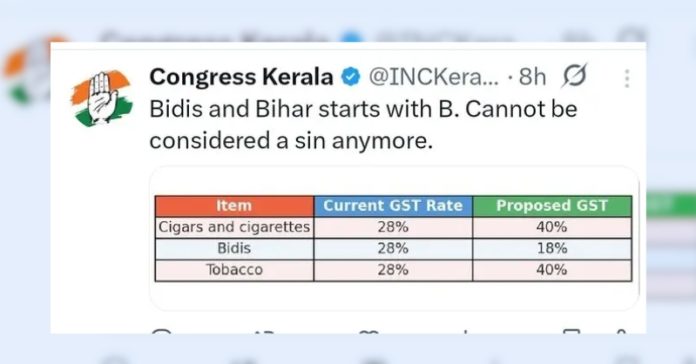
Task: Open the Congress Kerala account name
Action: 241,77
